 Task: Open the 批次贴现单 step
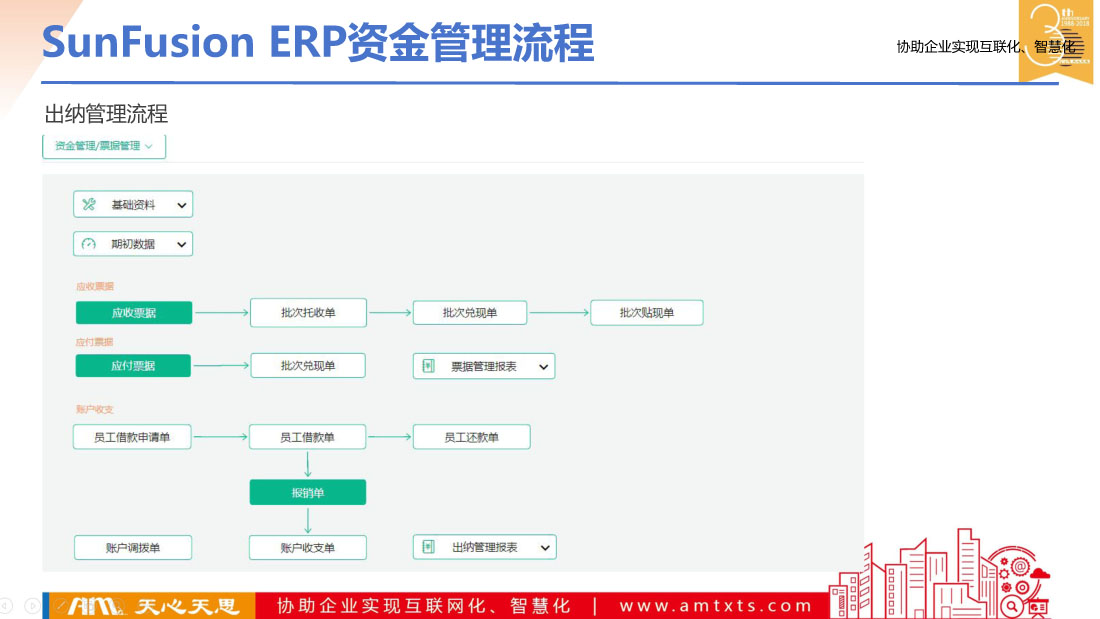[x=646, y=313]
